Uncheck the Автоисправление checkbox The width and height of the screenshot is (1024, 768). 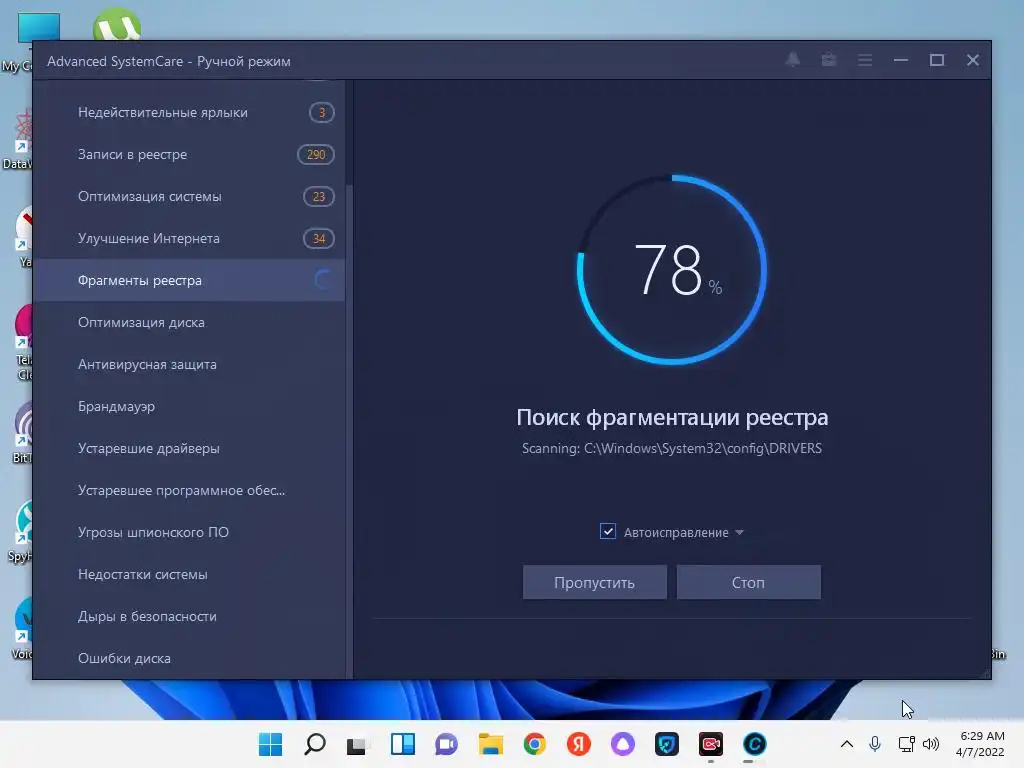(607, 531)
